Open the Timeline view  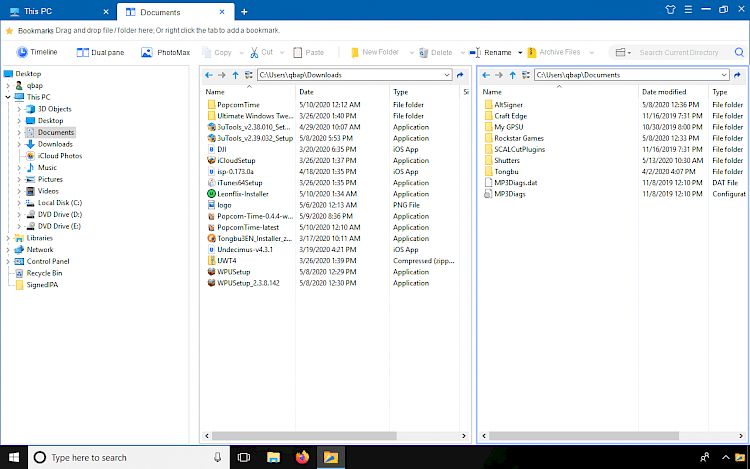pos(37,52)
